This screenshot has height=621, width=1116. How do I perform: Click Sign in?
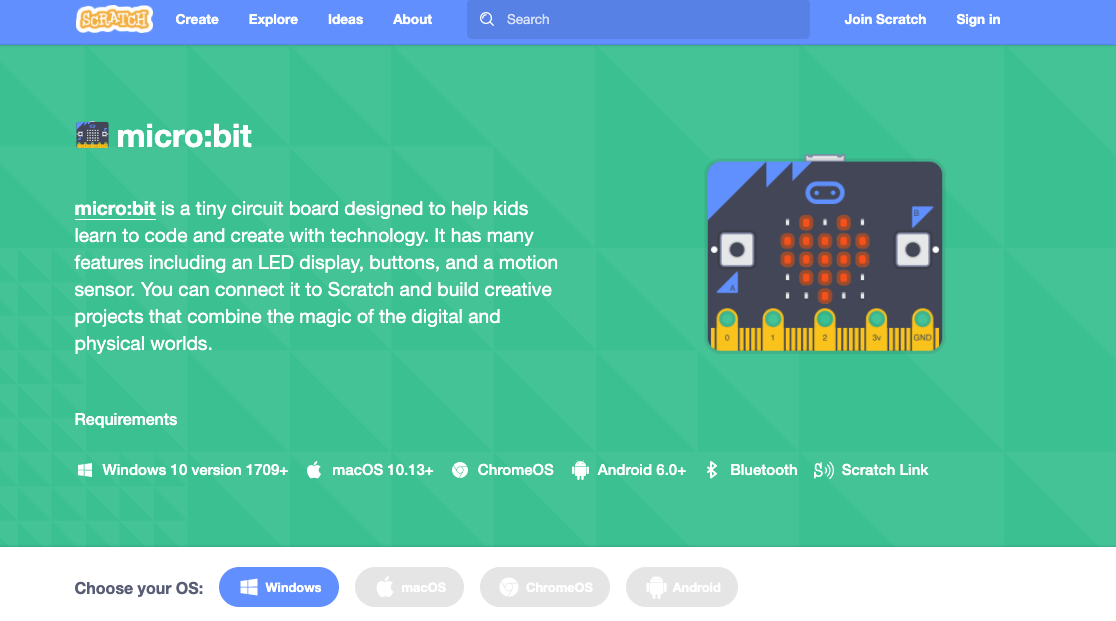point(978,20)
